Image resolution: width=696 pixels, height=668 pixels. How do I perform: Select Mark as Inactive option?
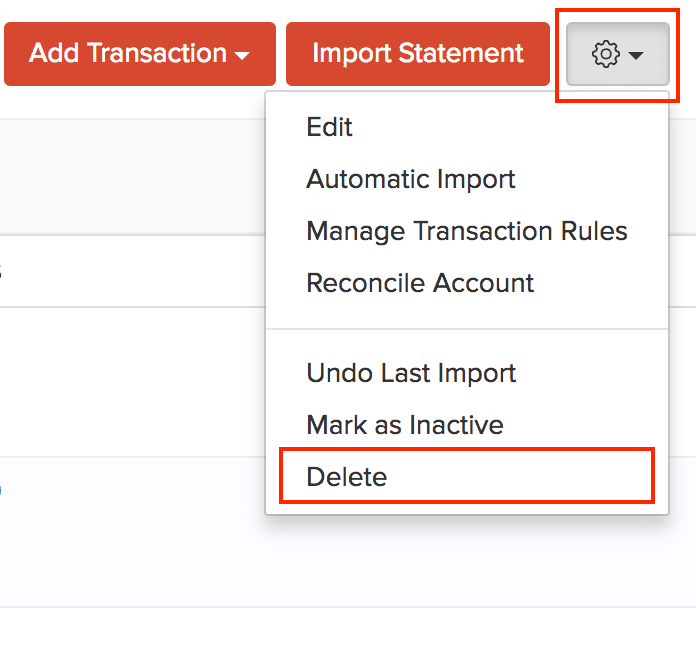pyautogui.click(x=405, y=425)
